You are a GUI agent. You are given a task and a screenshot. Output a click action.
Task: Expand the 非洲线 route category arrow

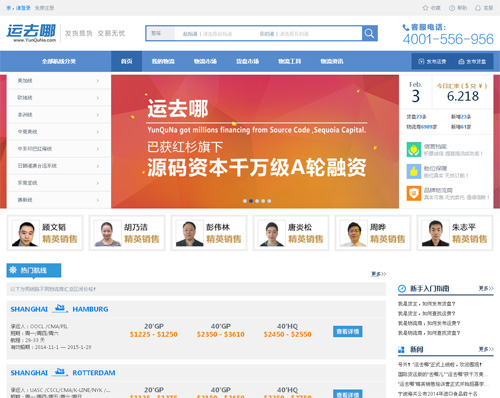[x=98, y=115]
